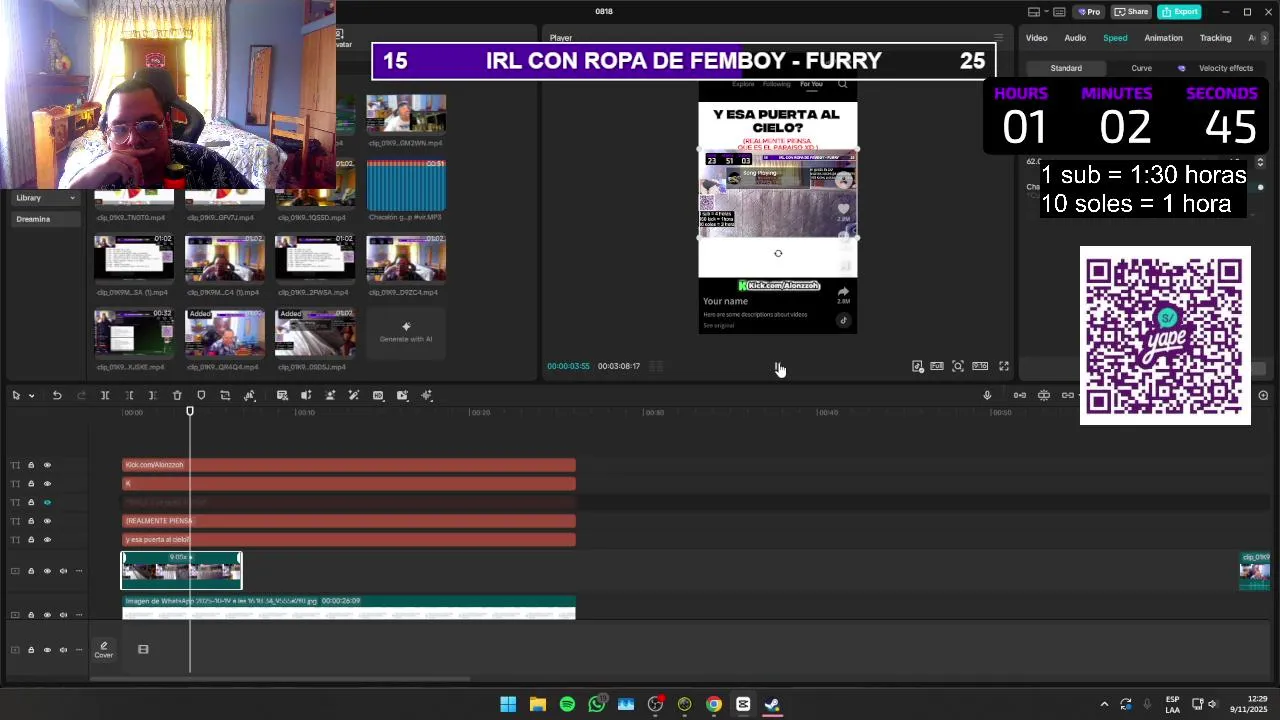This screenshot has width=1280, height=720.
Task: Open more options on selected video track
Action: (79, 571)
